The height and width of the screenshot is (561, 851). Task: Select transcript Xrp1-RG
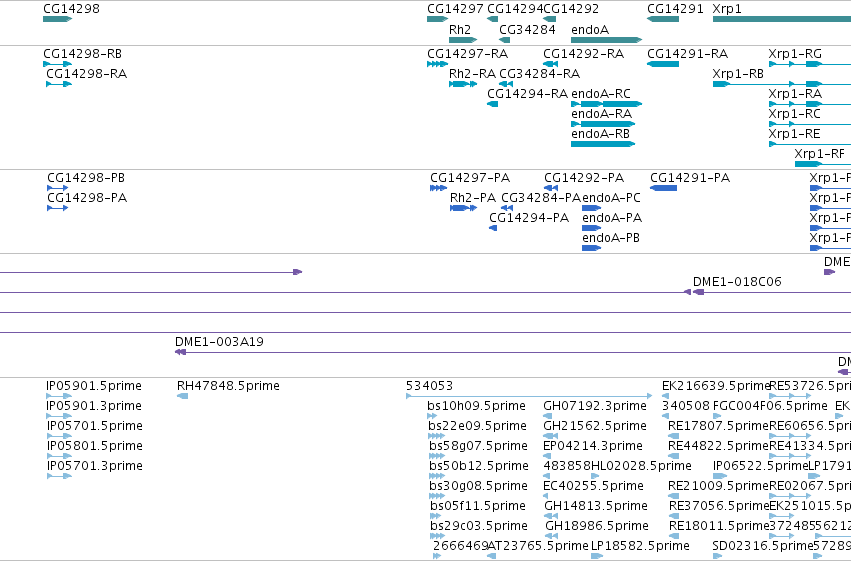tap(810, 64)
